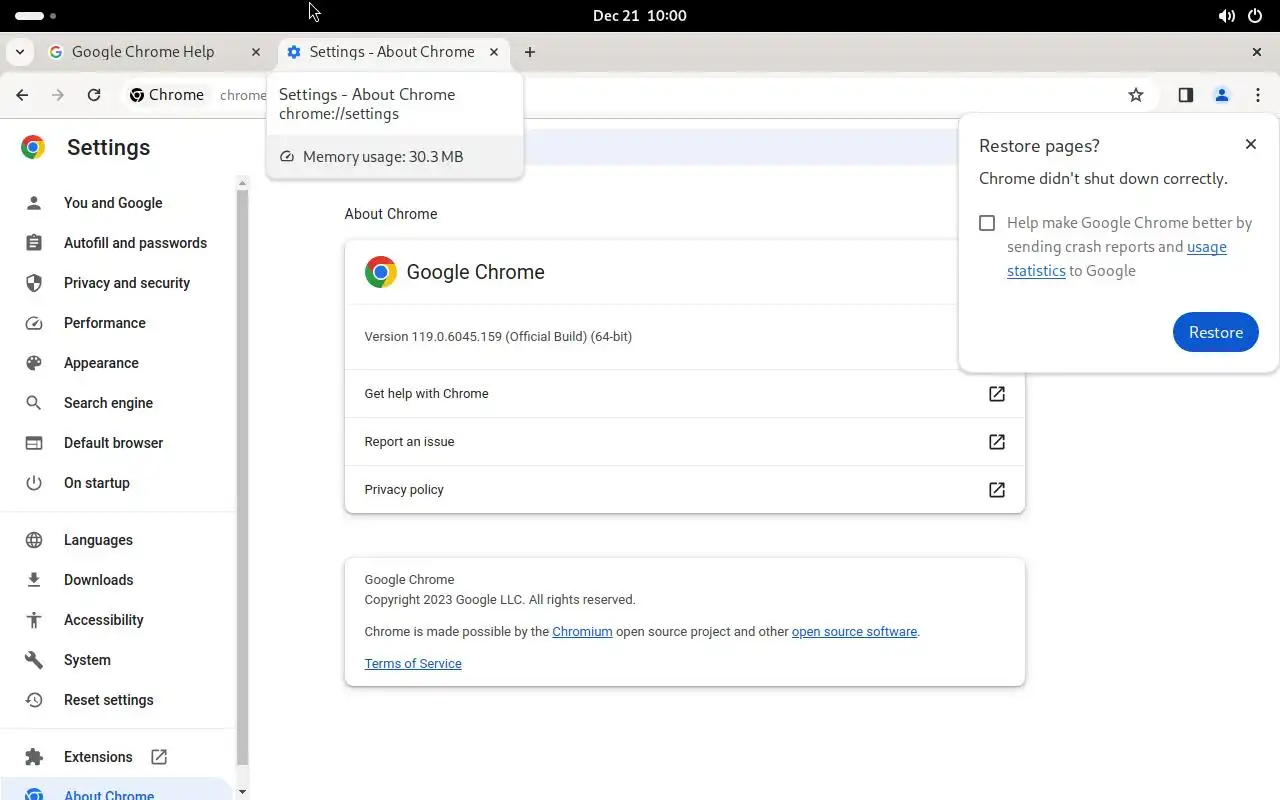Click external icon for Privacy policy
Image resolution: width=1280 pixels, height=800 pixels.
[x=997, y=490]
